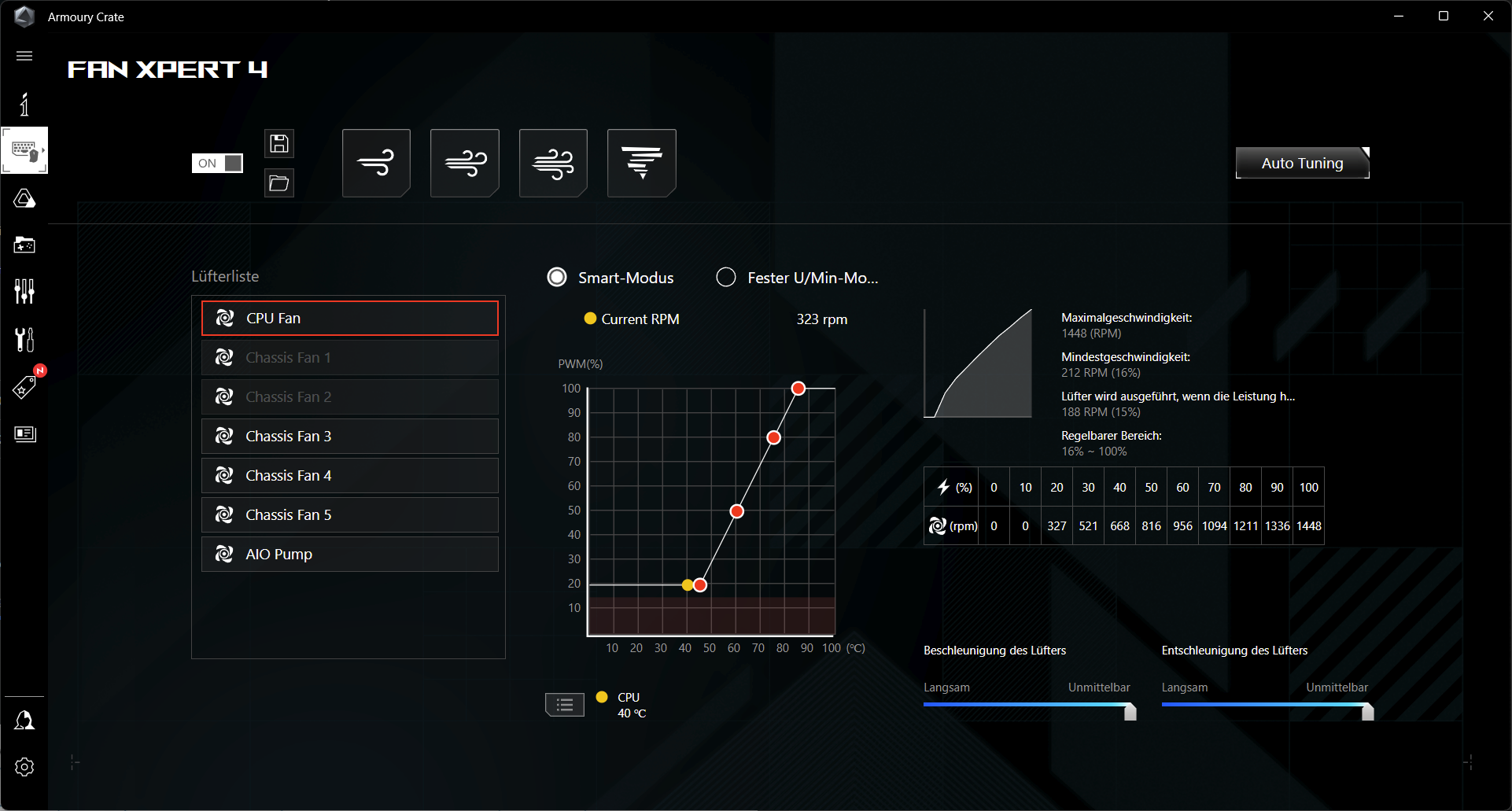
Task: Open scenario profiles sliders icon
Action: point(24,291)
